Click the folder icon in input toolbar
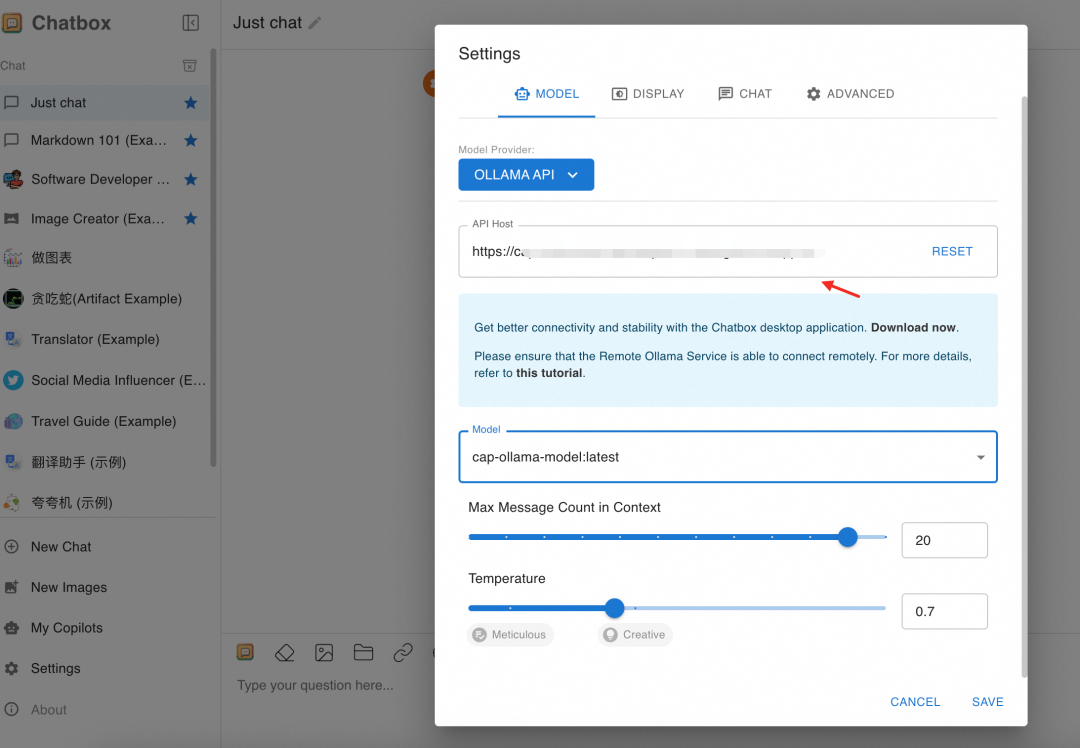Image resolution: width=1080 pixels, height=748 pixels. pos(363,652)
